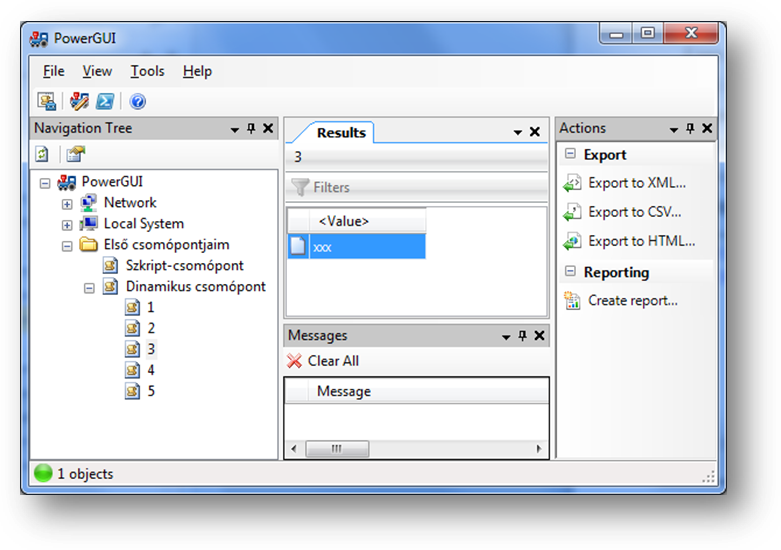Close the Results panel
Screen dimensions: 781x550
535,132
